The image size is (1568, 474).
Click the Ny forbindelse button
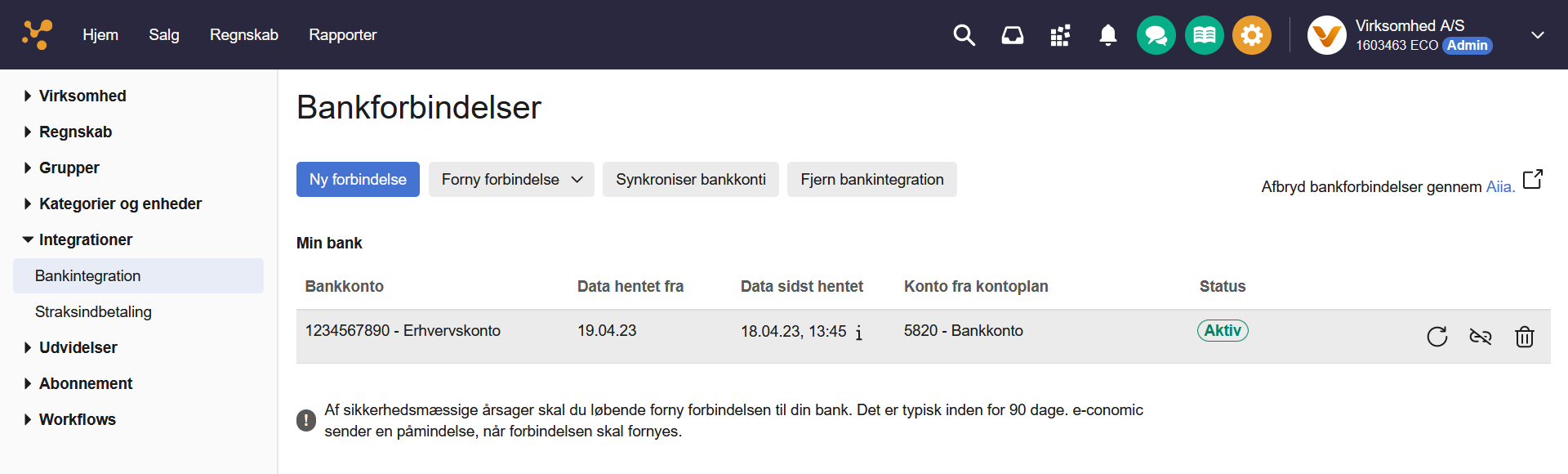coord(358,180)
